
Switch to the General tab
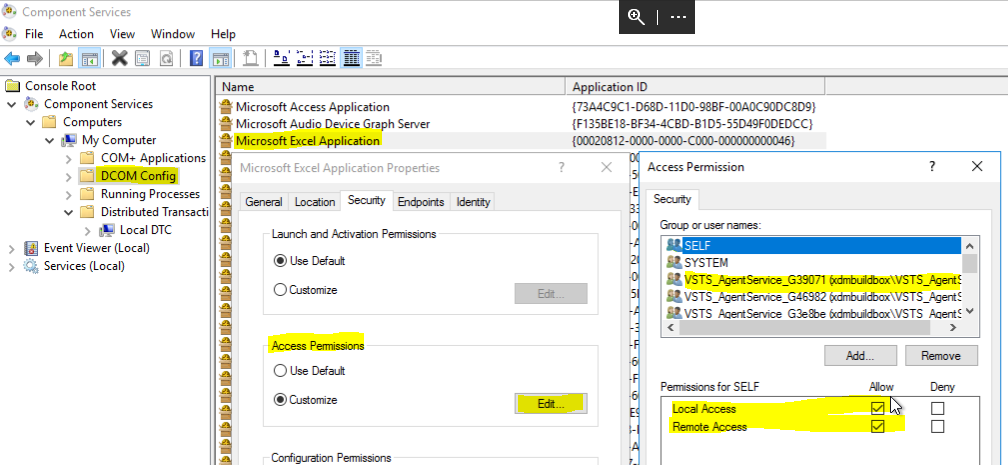[x=264, y=202]
